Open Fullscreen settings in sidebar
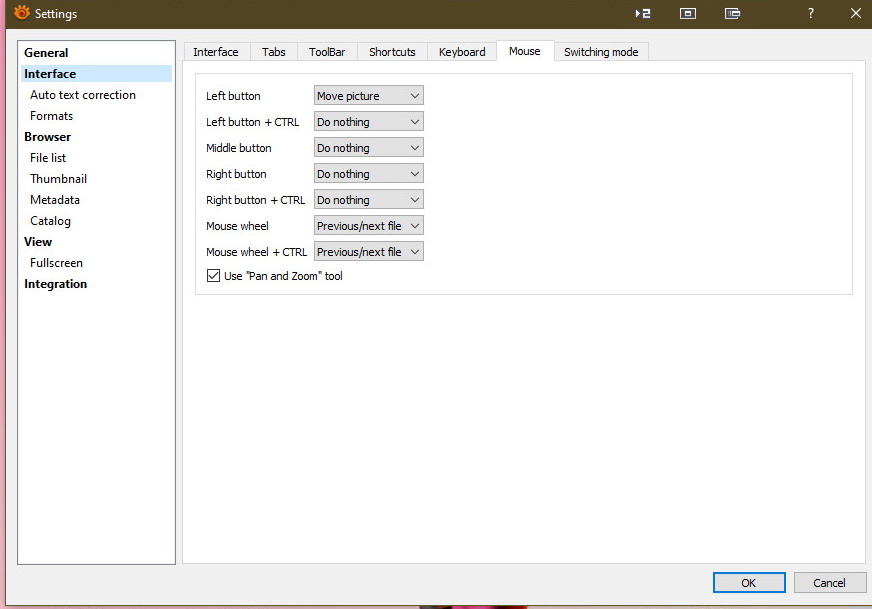 point(56,263)
